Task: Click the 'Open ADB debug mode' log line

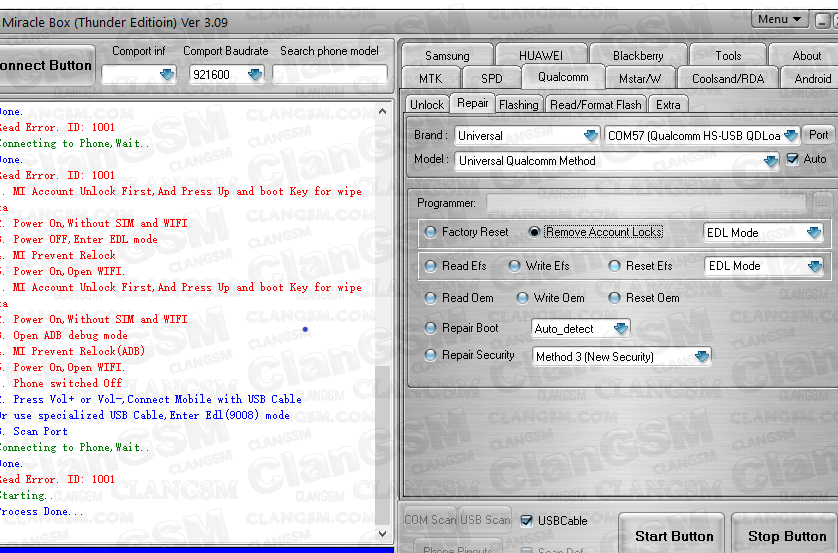Action: coord(64,335)
